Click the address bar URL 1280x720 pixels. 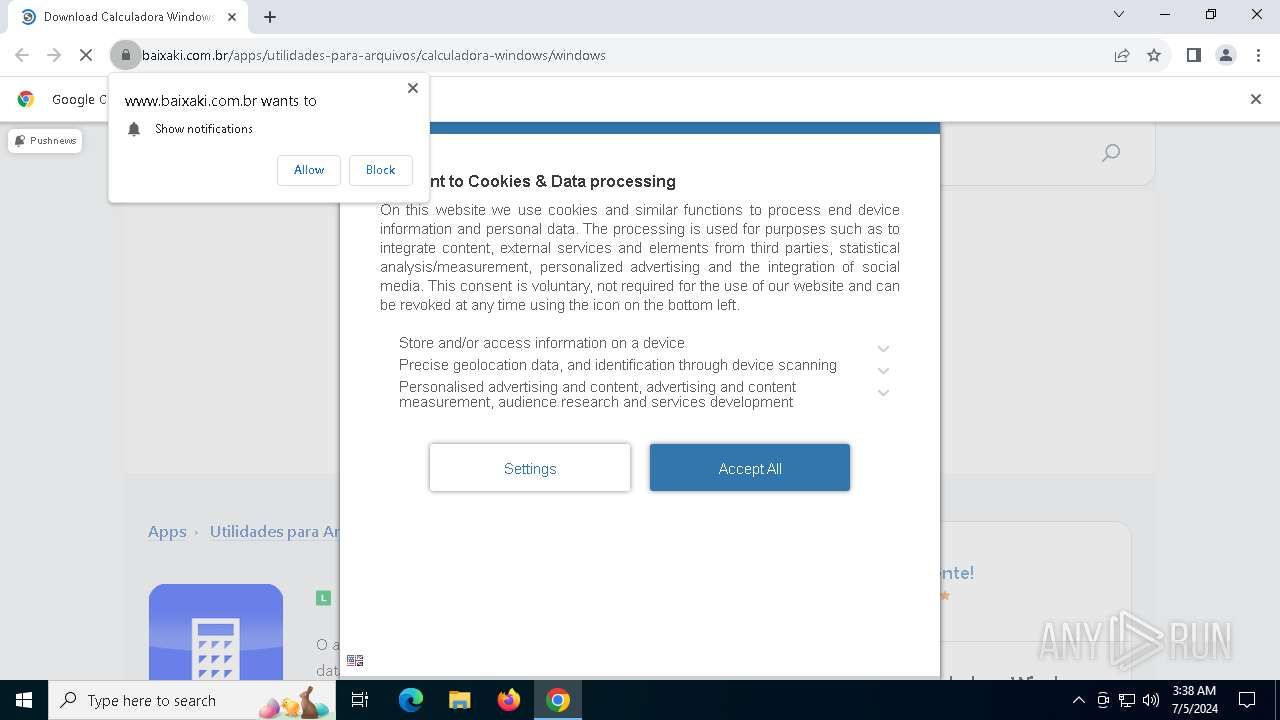pos(374,55)
